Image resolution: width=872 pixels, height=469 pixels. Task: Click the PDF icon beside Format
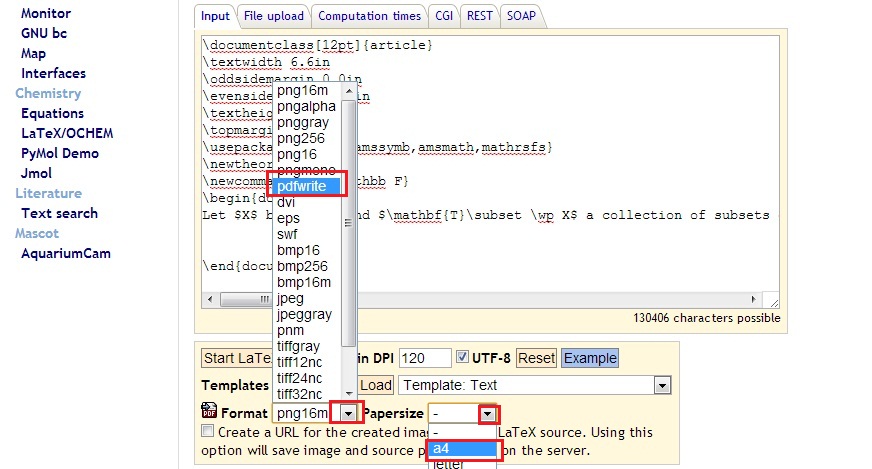coord(209,411)
